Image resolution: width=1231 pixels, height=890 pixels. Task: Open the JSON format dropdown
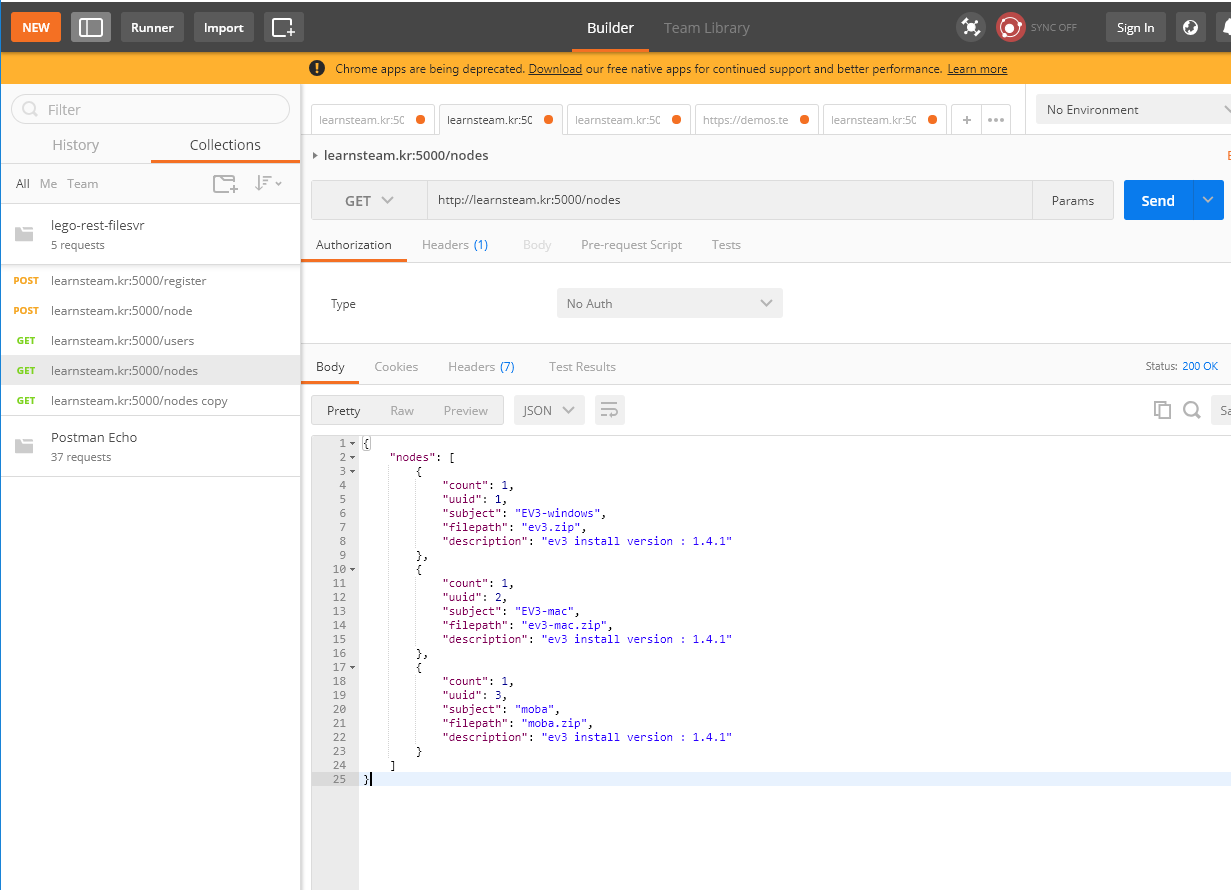coord(548,410)
